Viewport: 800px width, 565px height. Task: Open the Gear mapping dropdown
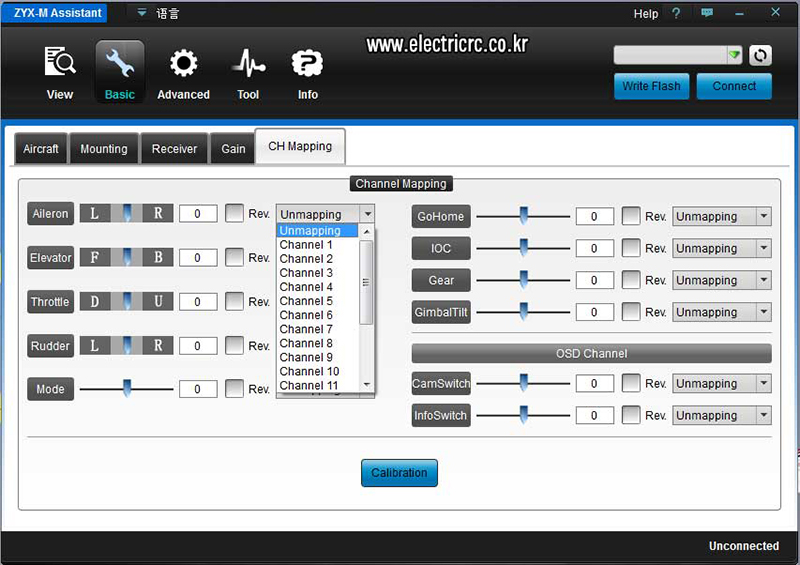(721, 280)
